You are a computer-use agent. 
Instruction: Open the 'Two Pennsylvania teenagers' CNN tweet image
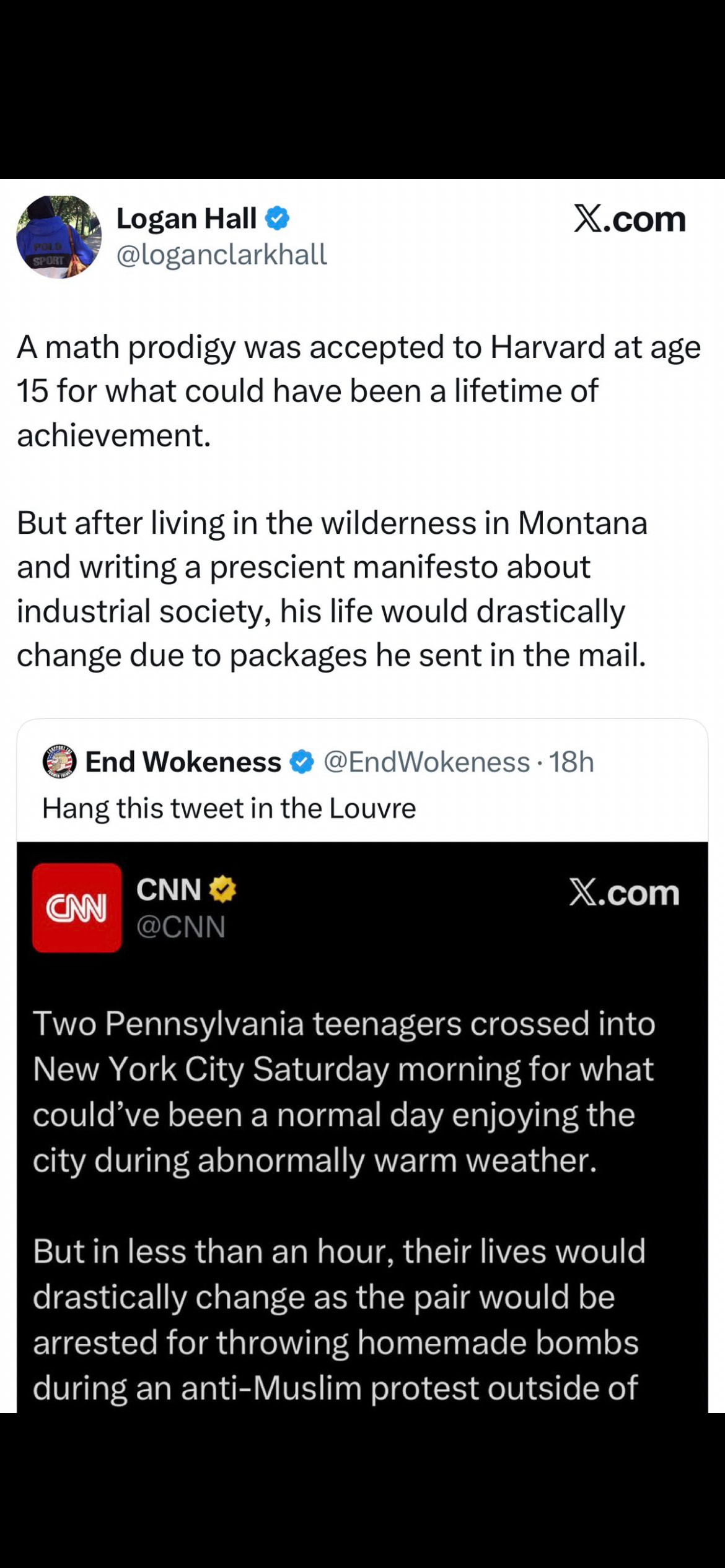tap(343, 1091)
